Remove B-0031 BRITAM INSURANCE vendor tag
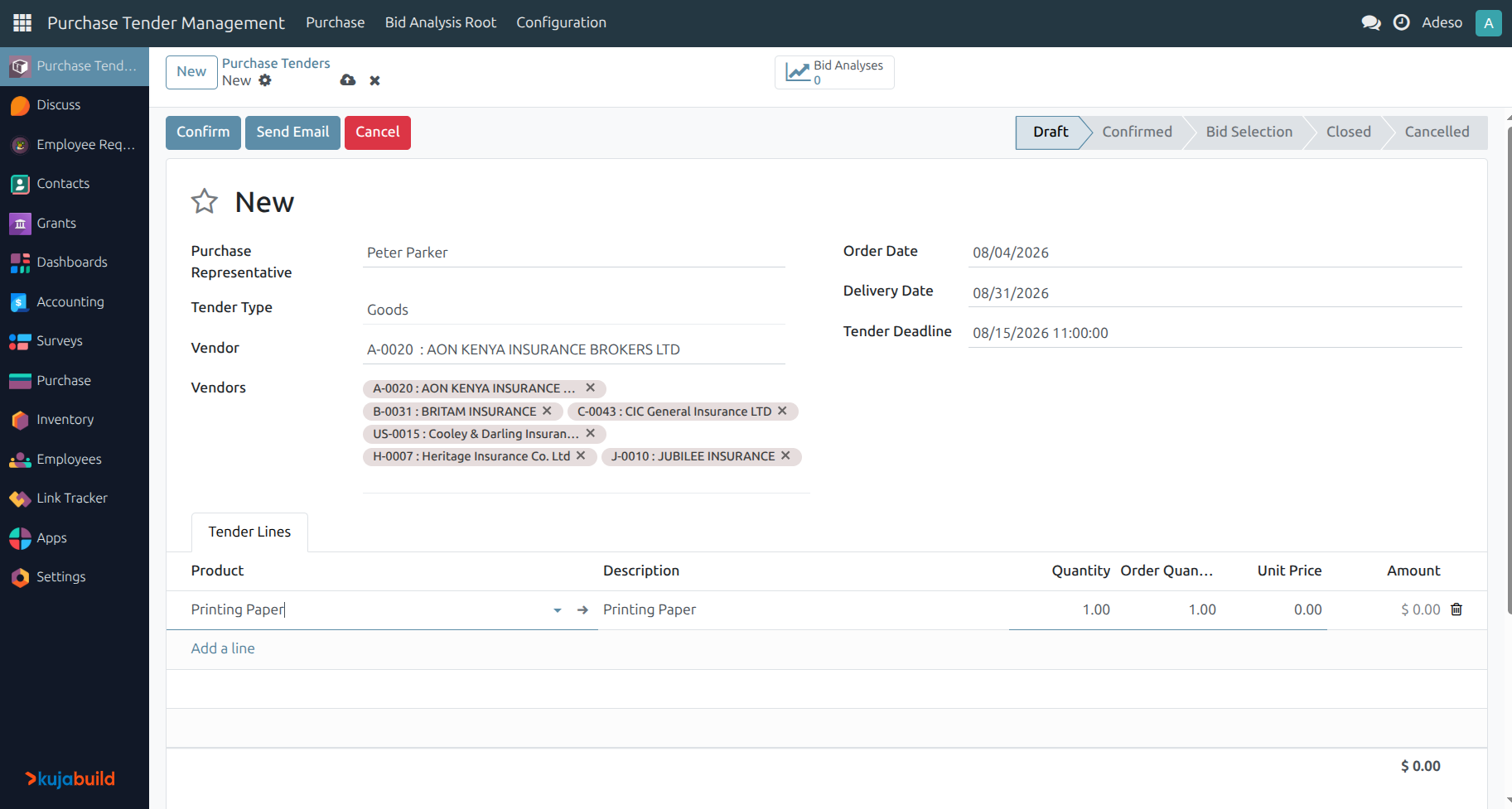 (547, 411)
